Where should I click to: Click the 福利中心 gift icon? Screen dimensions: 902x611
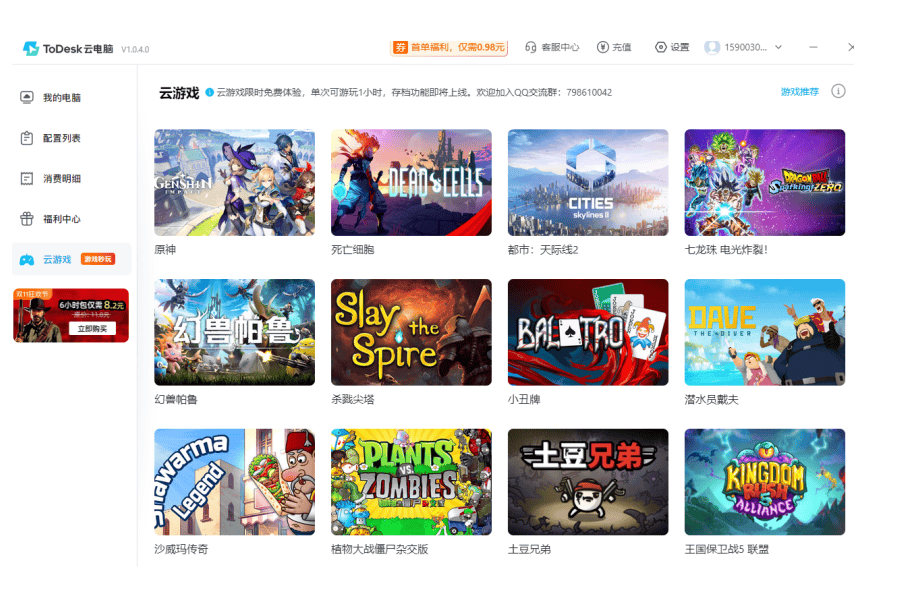point(27,219)
